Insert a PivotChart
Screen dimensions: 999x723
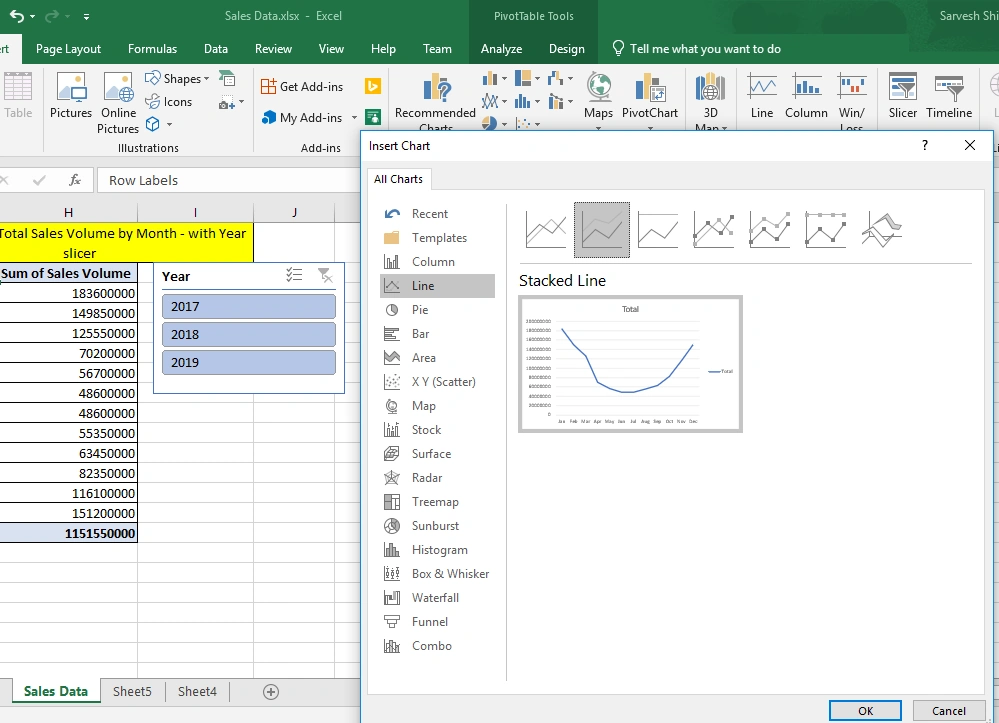[x=650, y=99]
